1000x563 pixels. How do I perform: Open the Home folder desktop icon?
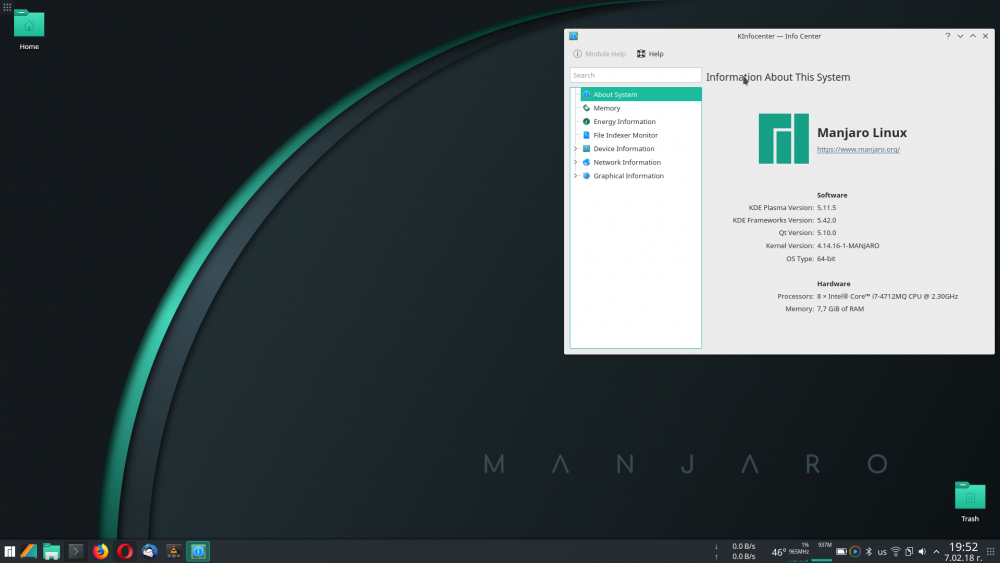[x=29, y=29]
